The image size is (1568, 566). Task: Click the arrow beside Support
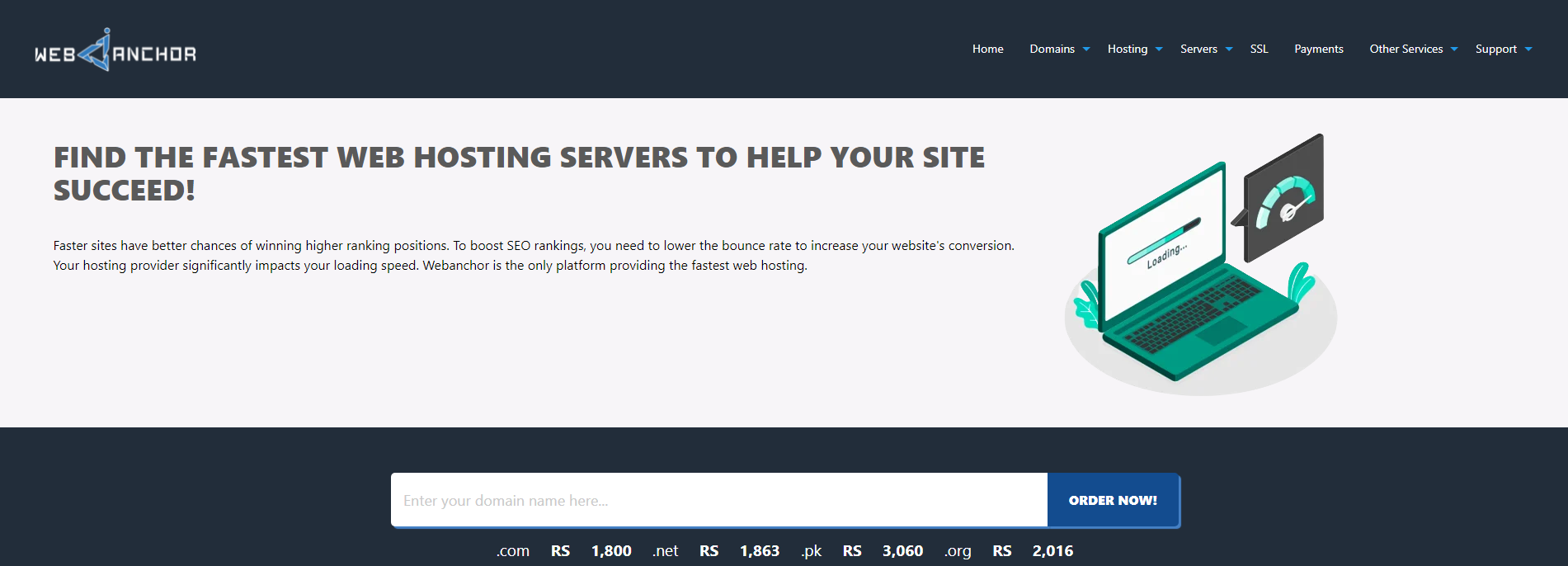tap(1528, 50)
